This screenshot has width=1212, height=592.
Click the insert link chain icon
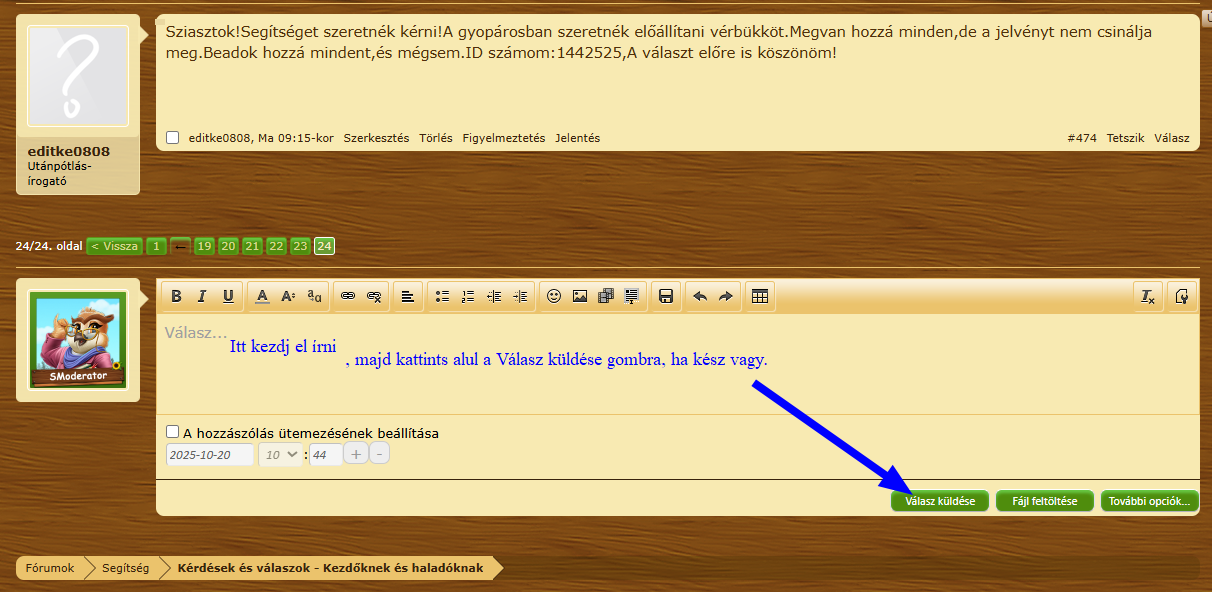tap(348, 296)
